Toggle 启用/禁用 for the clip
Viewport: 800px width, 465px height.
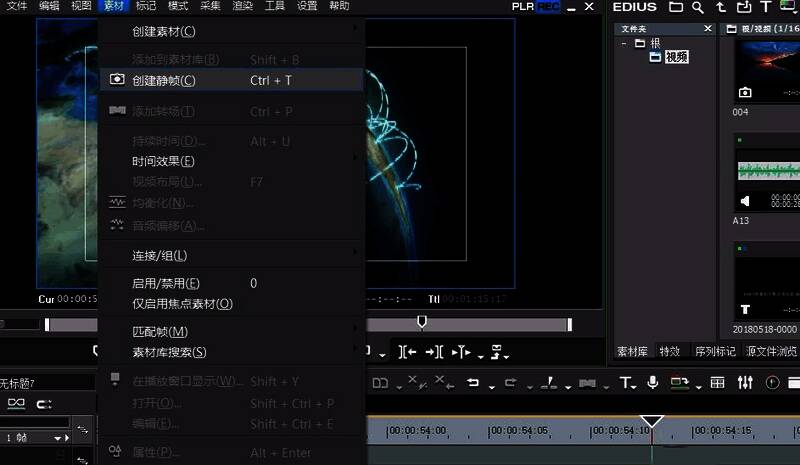click(x=166, y=284)
